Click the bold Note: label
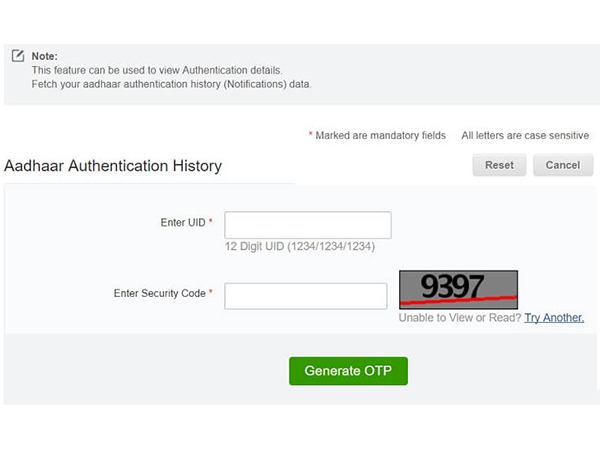Image resolution: width=600 pixels, height=450 pixels. click(45, 56)
